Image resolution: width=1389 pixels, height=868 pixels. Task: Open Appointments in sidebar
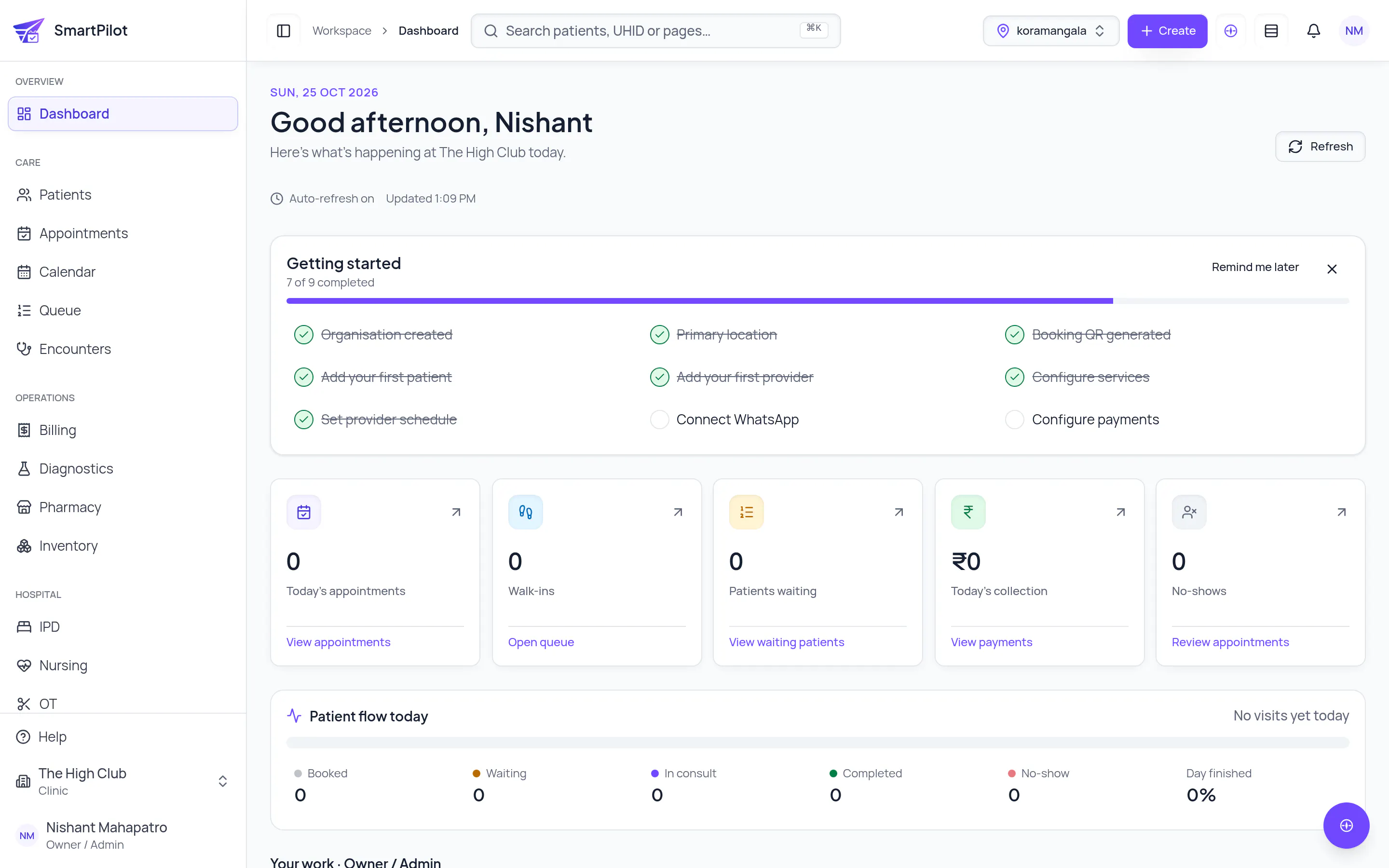coord(123,234)
